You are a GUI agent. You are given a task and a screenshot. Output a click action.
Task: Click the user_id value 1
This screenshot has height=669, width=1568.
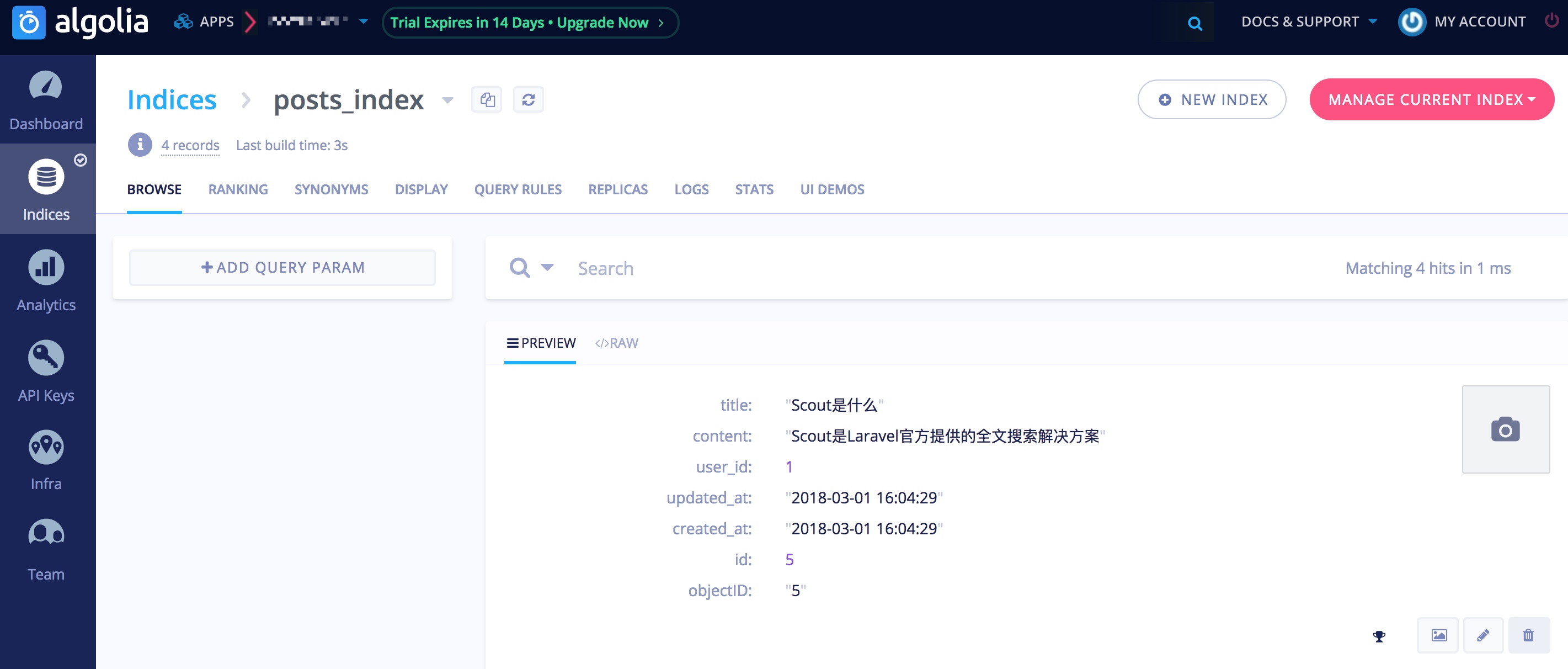pyautogui.click(x=789, y=467)
